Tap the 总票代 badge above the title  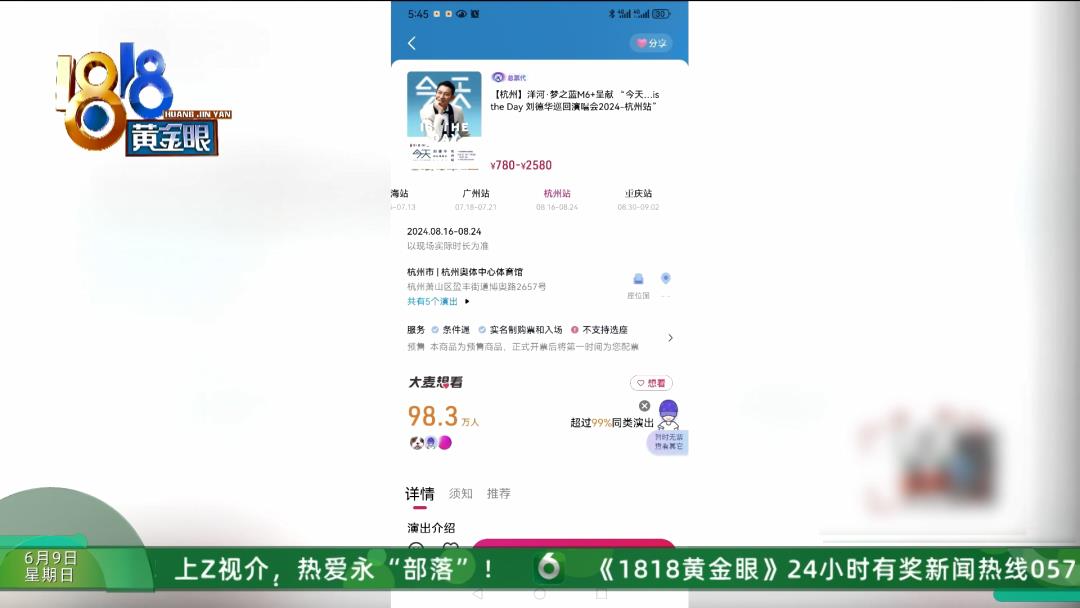click(x=509, y=78)
